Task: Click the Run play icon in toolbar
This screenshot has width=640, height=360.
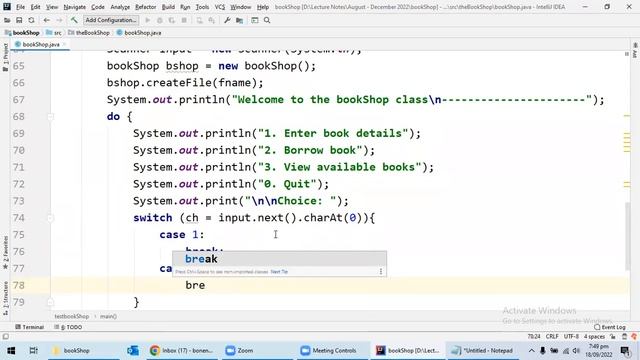Action: point(148,20)
